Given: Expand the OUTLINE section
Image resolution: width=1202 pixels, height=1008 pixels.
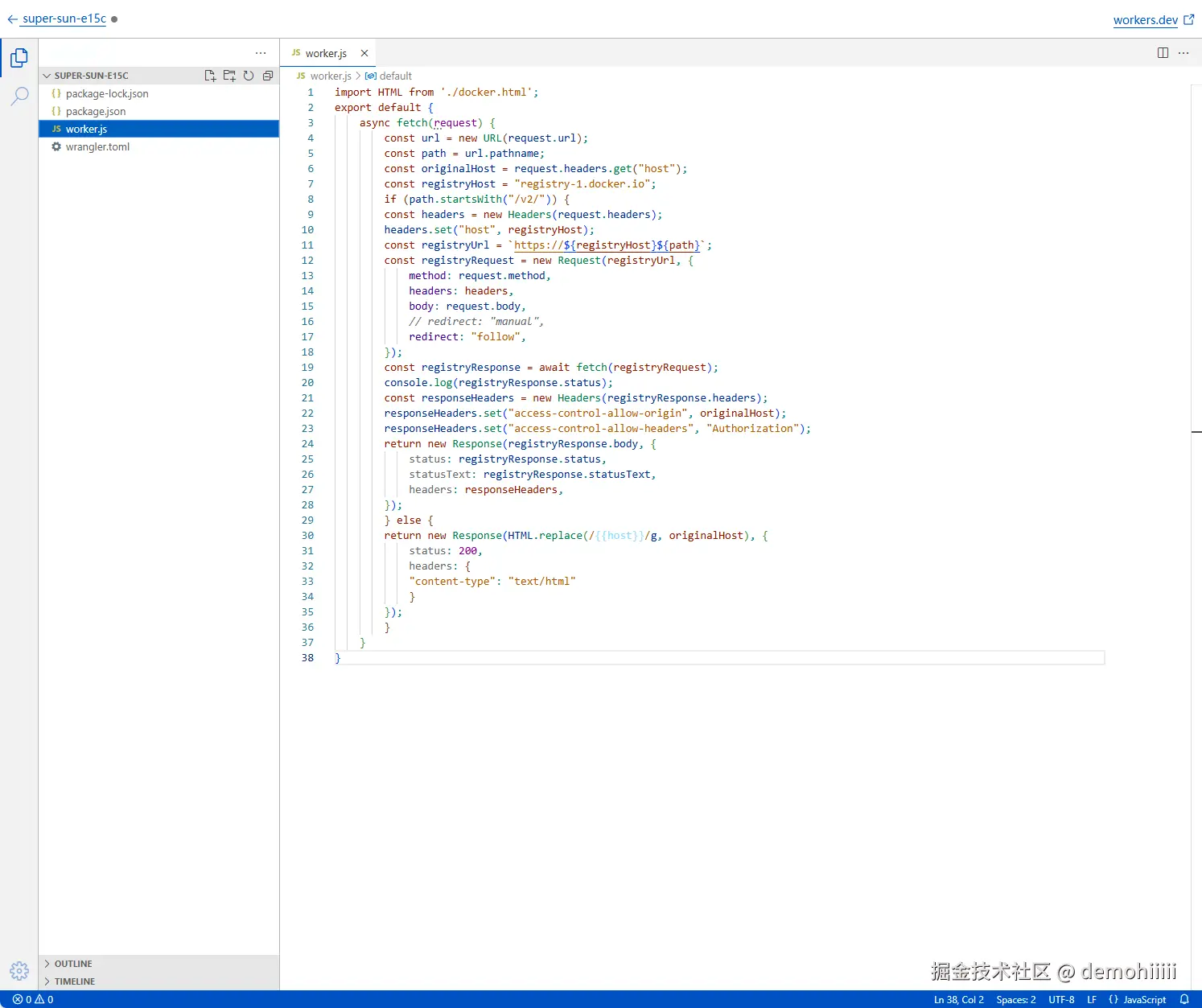Looking at the screenshot, I should 159,964.
